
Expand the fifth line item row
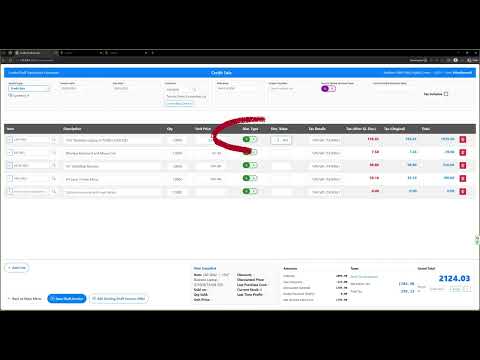(10, 191)
